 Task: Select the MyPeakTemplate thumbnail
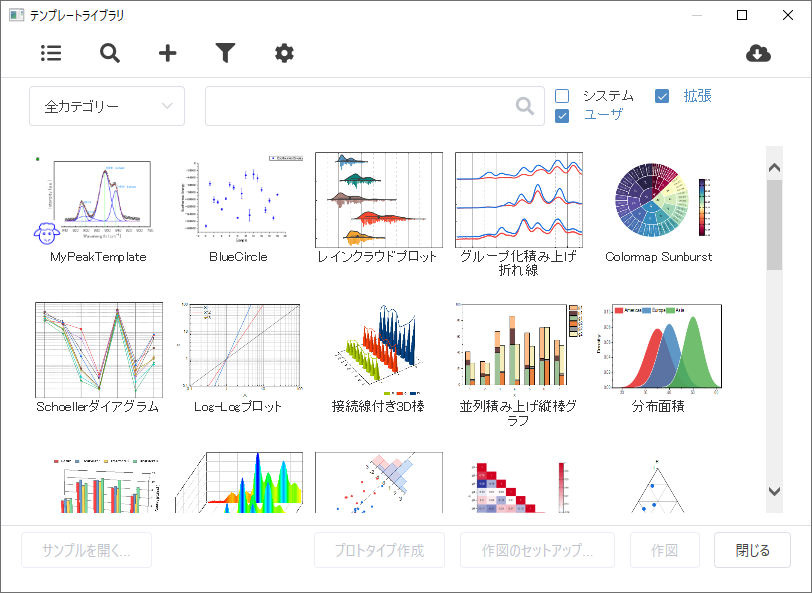point(98,200)
